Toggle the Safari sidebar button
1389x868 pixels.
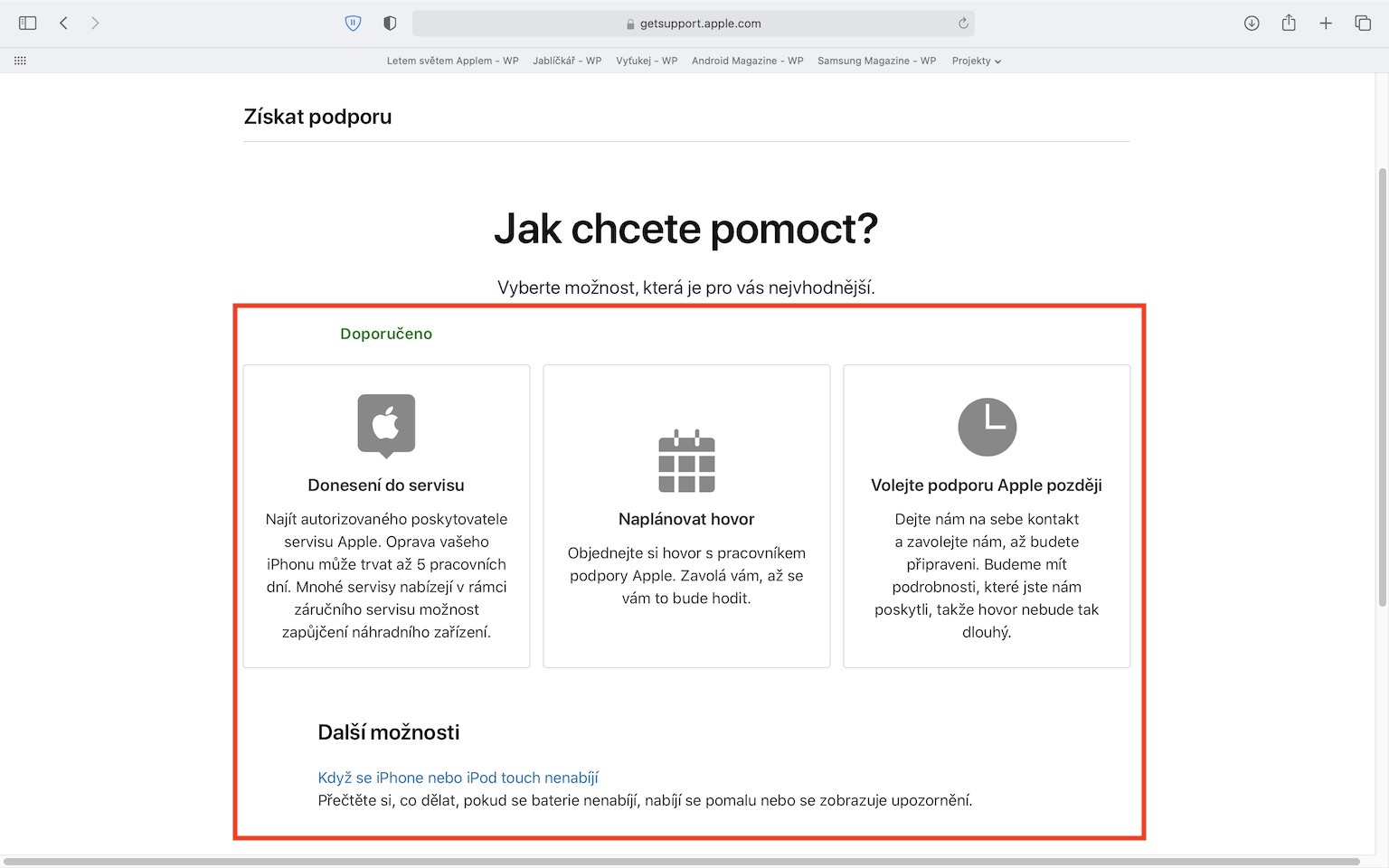pos(28,24)
